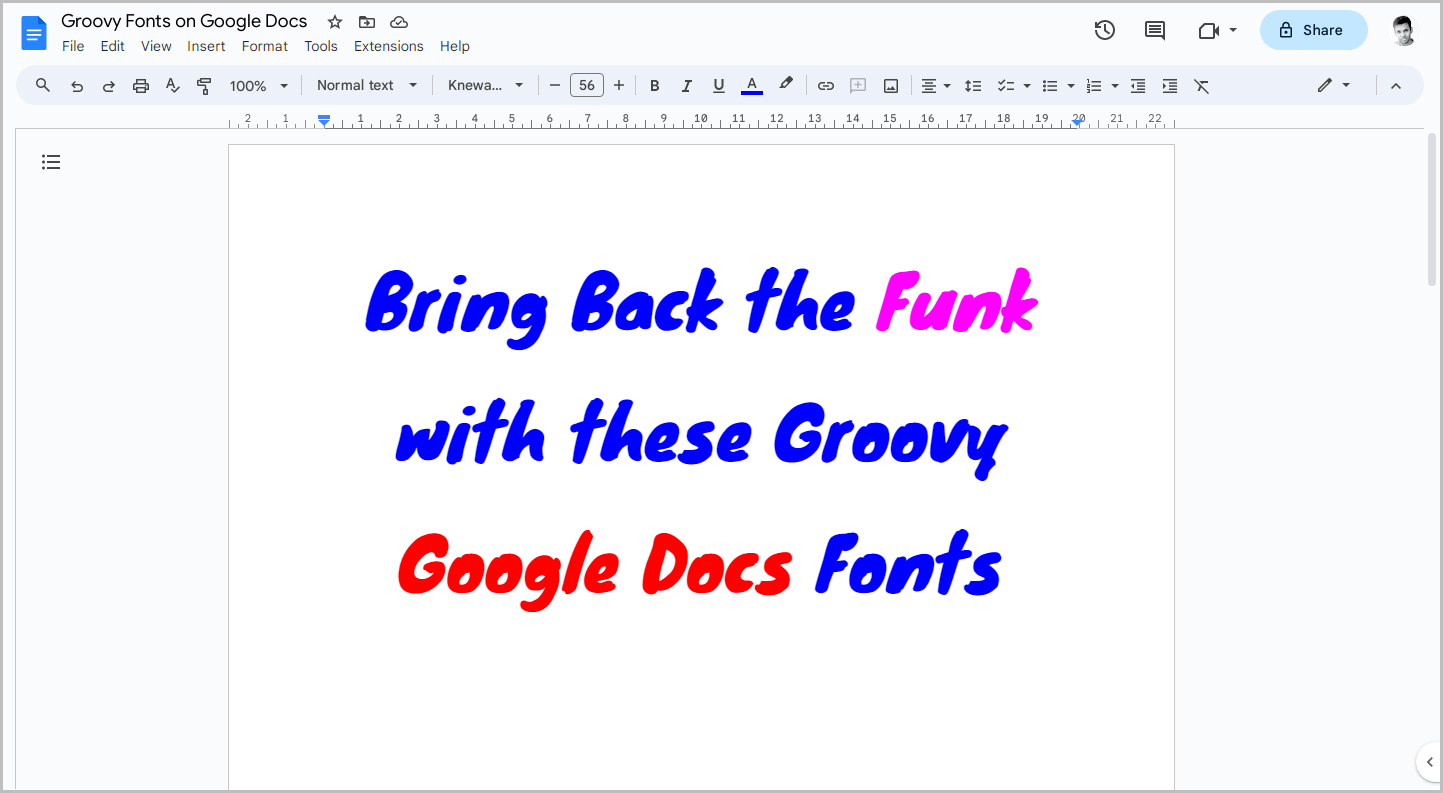Screen dimensions: 1443x793
Task: Open the Extensions menu
Action: (388, 46)
